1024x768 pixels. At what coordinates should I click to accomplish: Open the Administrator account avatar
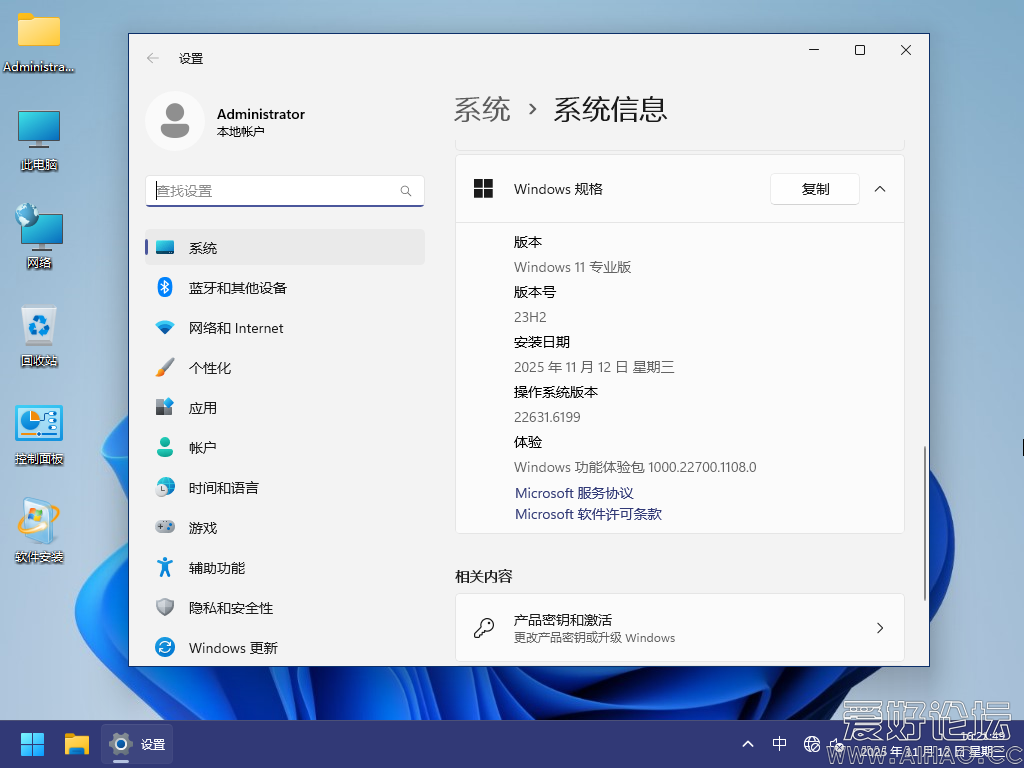coord(175,121)
